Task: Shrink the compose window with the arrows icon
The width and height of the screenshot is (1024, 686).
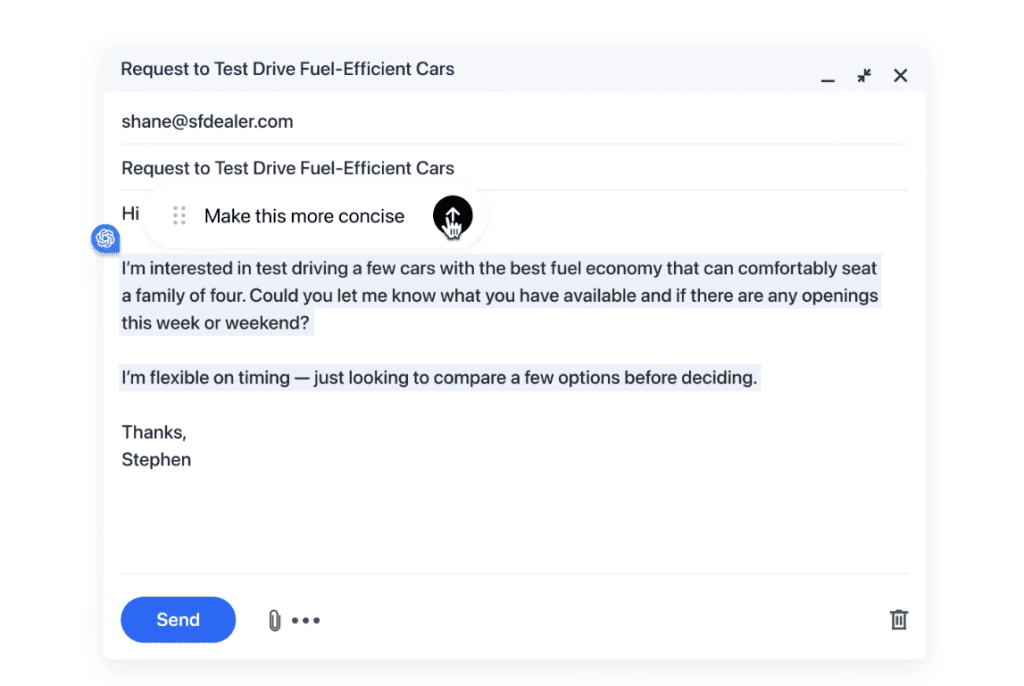Action: tap(864, 76)
